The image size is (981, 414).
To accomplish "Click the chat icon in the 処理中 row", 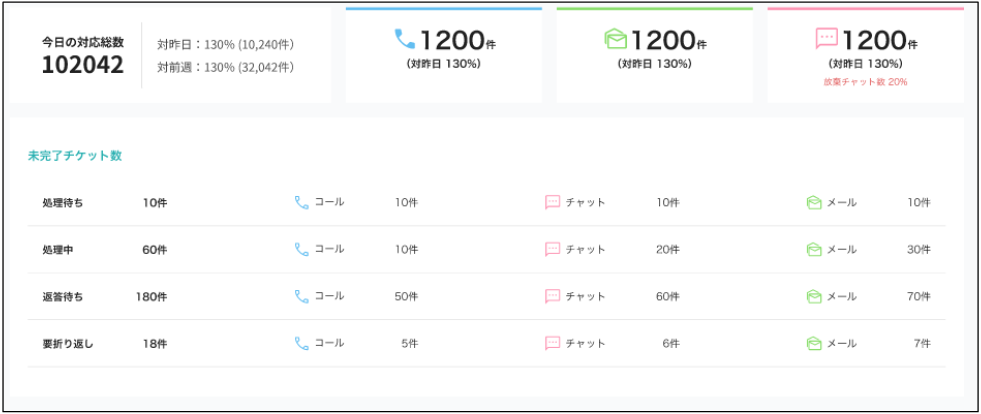I will coord(552,249).
